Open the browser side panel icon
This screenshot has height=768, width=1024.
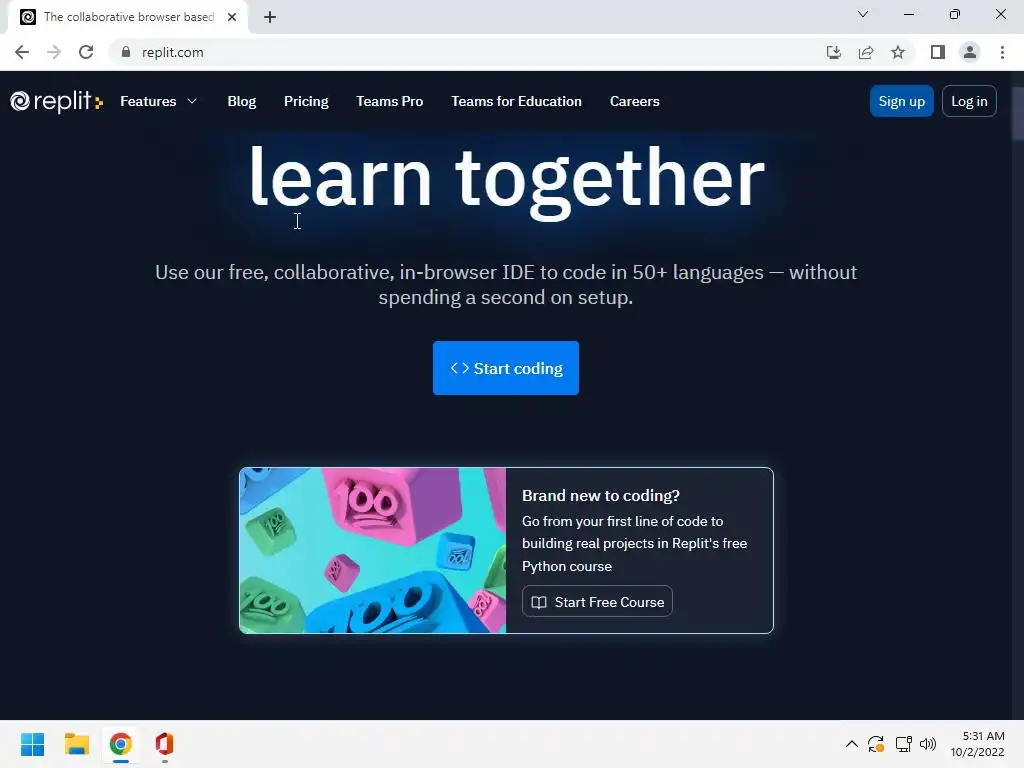pyautogui.click(x=938, y=52)
